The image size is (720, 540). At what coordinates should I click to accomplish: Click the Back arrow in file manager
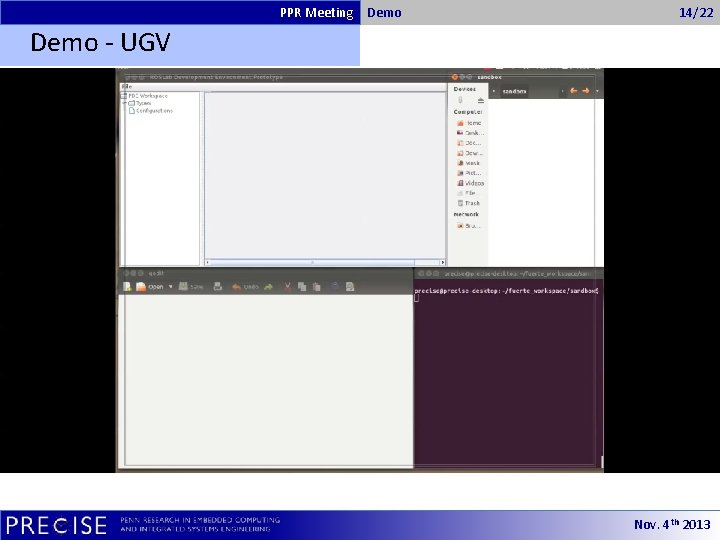point(573,91)
